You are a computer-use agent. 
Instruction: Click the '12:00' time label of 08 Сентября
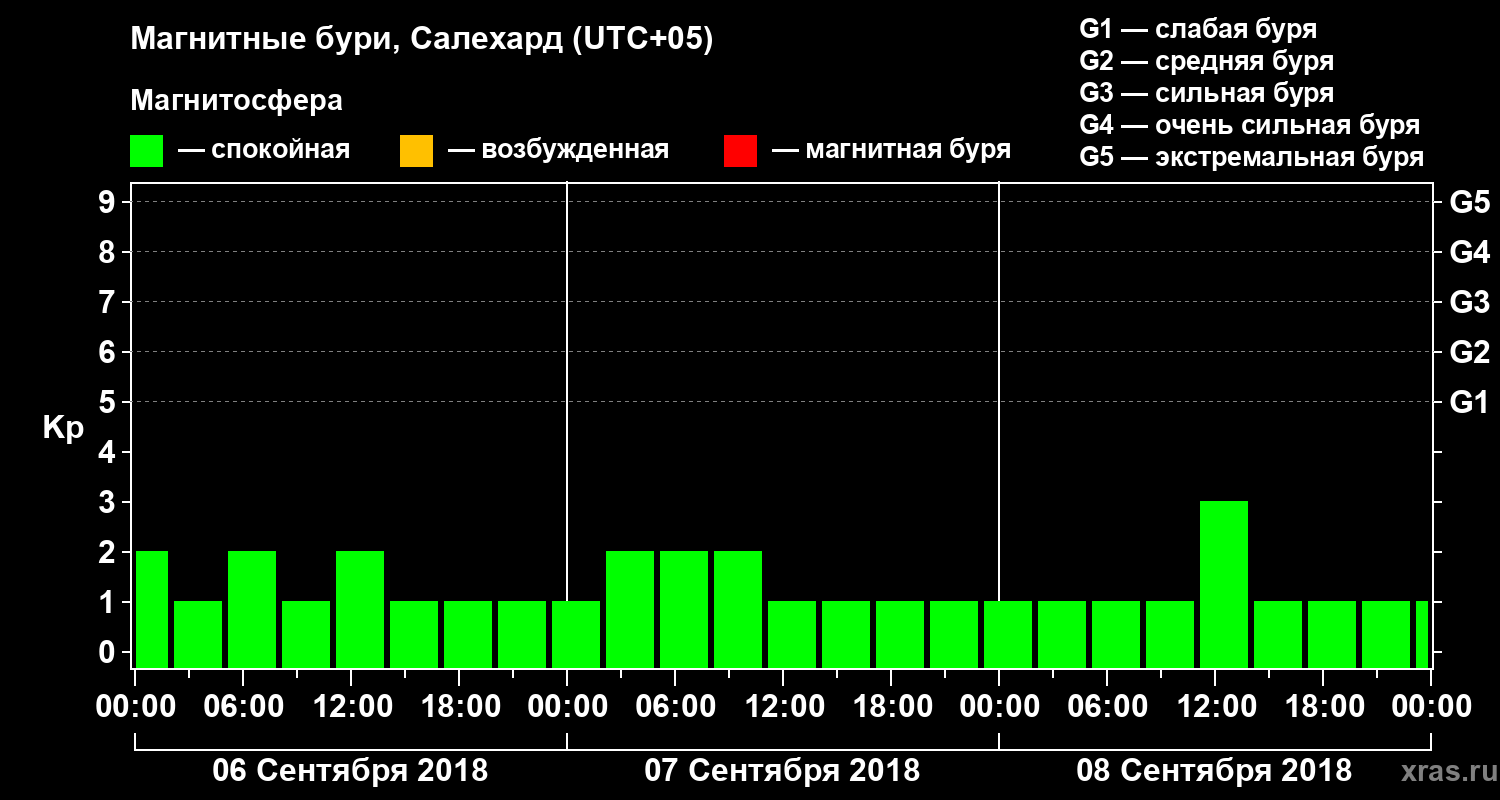[1216, 707]
